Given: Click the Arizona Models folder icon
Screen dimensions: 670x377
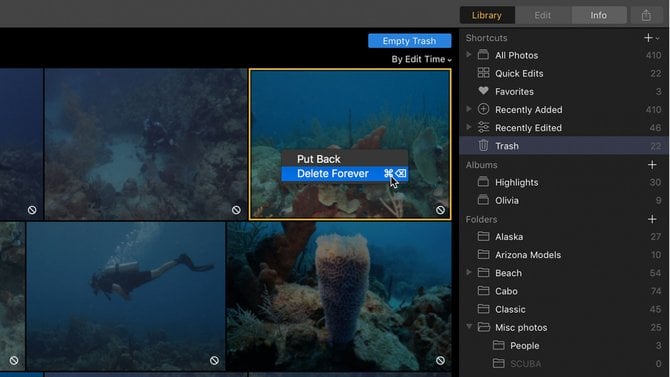Looking at the screenshot, I should coord(483,254).
